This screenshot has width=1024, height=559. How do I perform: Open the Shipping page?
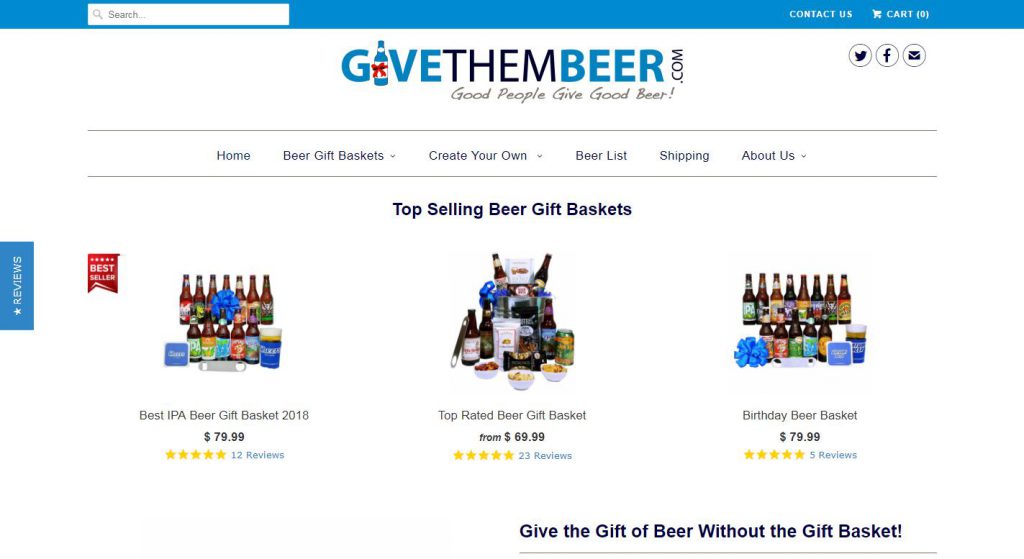pos(684,155)
